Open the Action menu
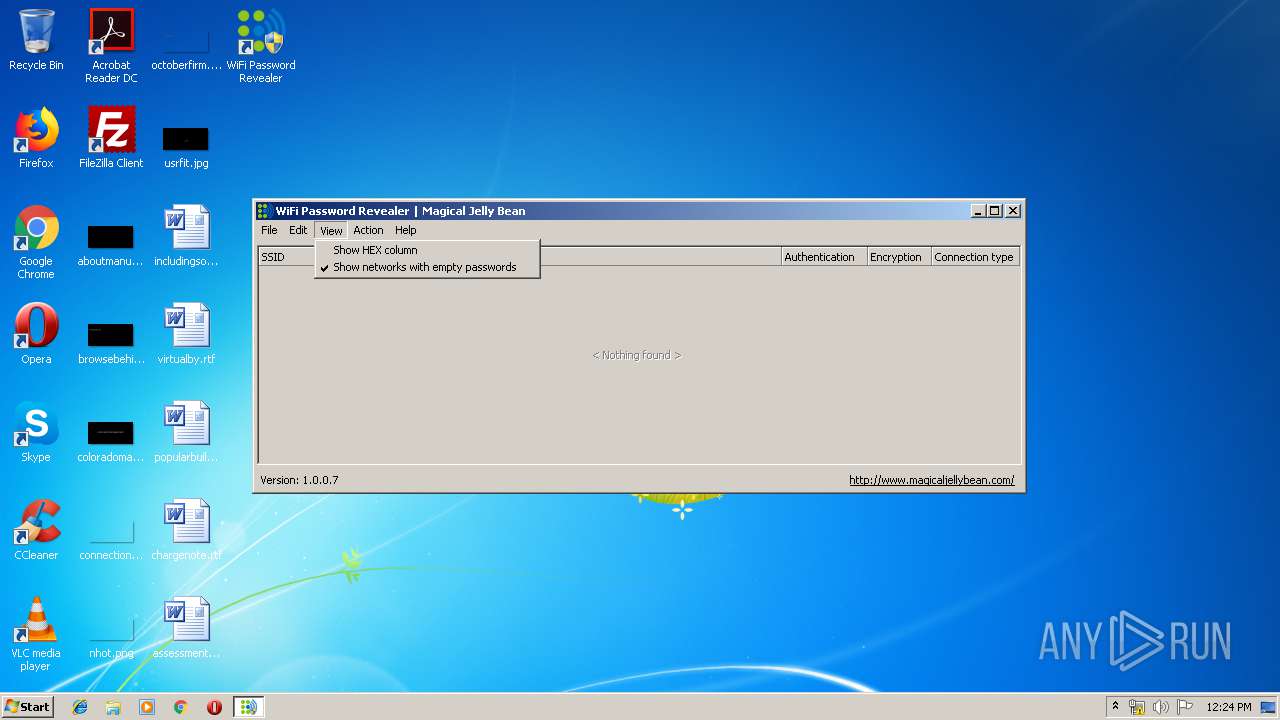 [368, 230]
